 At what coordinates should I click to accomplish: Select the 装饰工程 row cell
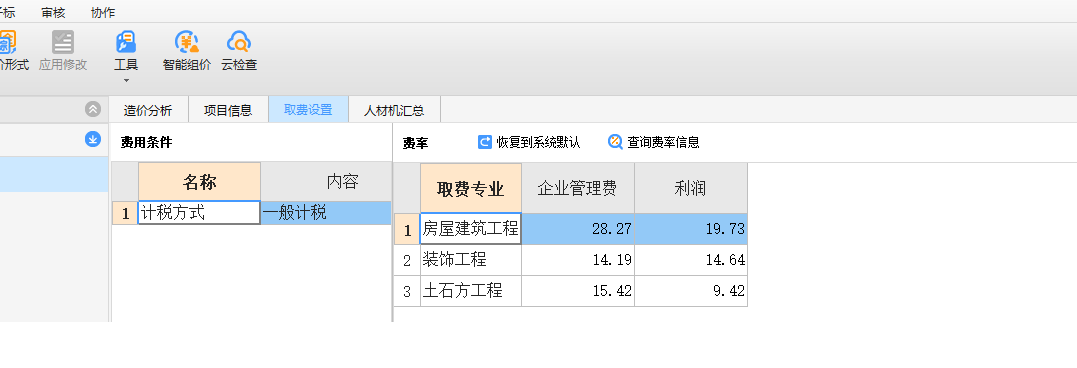(471, 260)
